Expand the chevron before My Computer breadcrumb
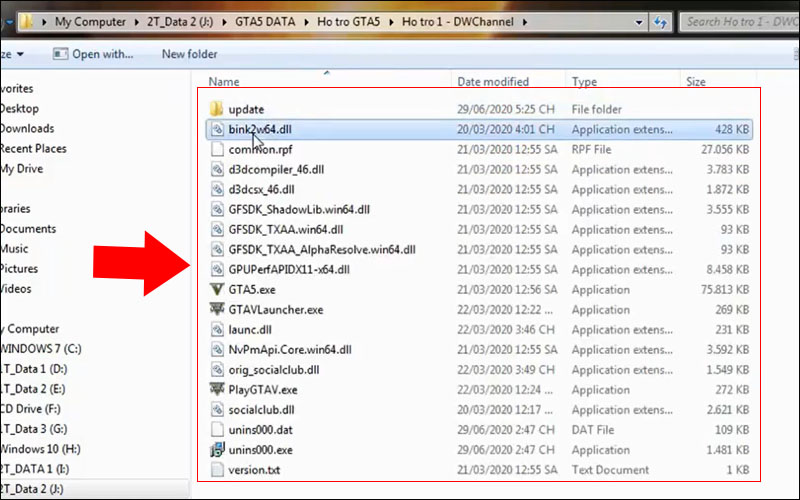 pos(44,22)
